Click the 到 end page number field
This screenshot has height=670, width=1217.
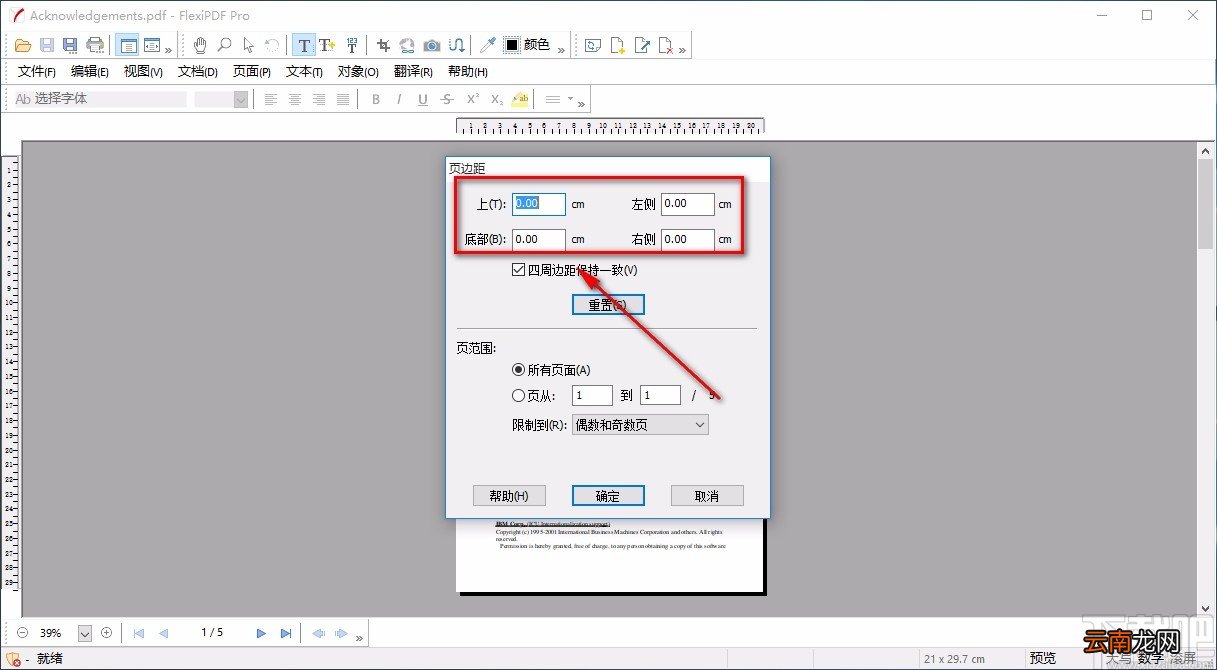click(x=660, y=395)
